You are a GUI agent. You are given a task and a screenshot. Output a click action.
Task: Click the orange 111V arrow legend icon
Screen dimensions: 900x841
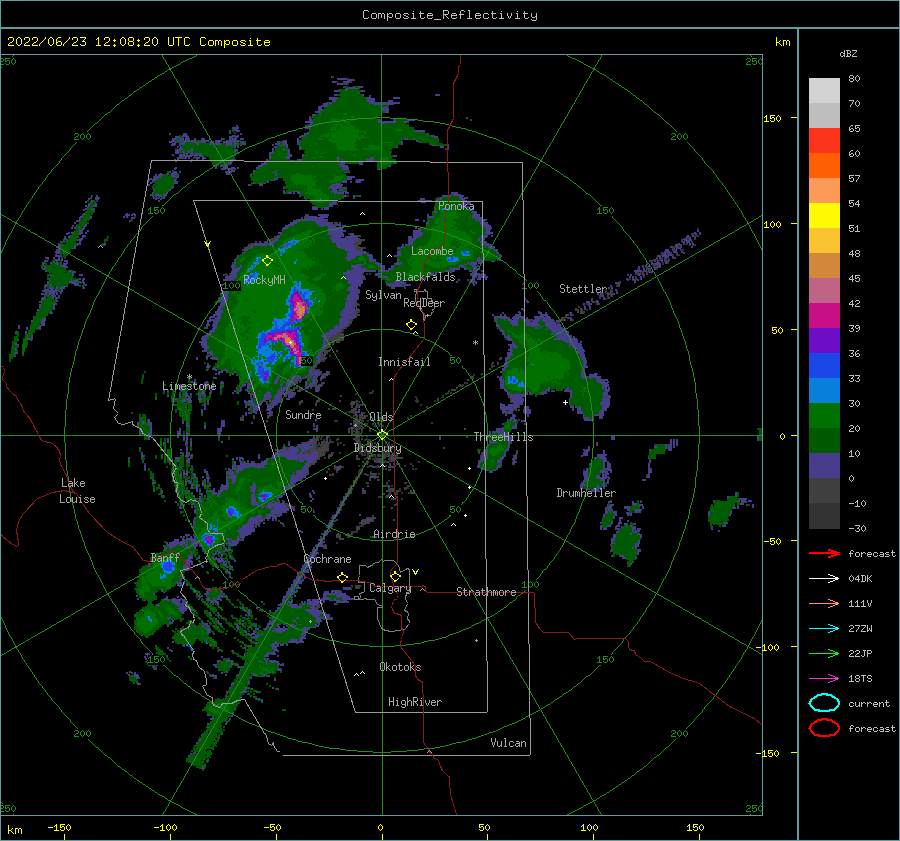[824, 603]
